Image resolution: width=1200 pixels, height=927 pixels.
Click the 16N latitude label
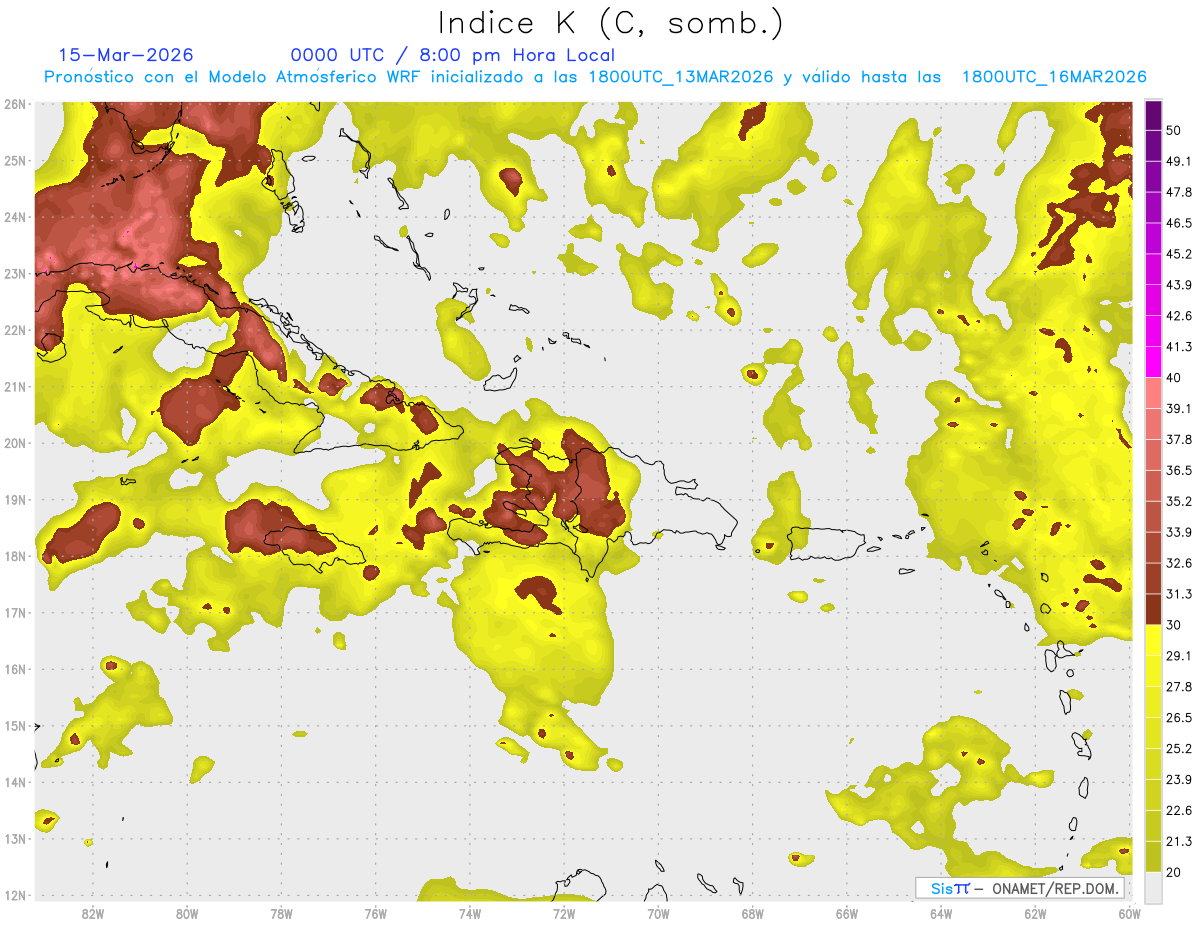pos(16,669)
